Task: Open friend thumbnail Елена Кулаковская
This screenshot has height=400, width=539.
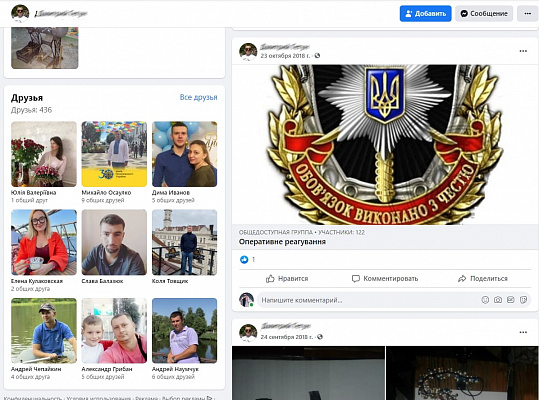Action: click(44, 242)
